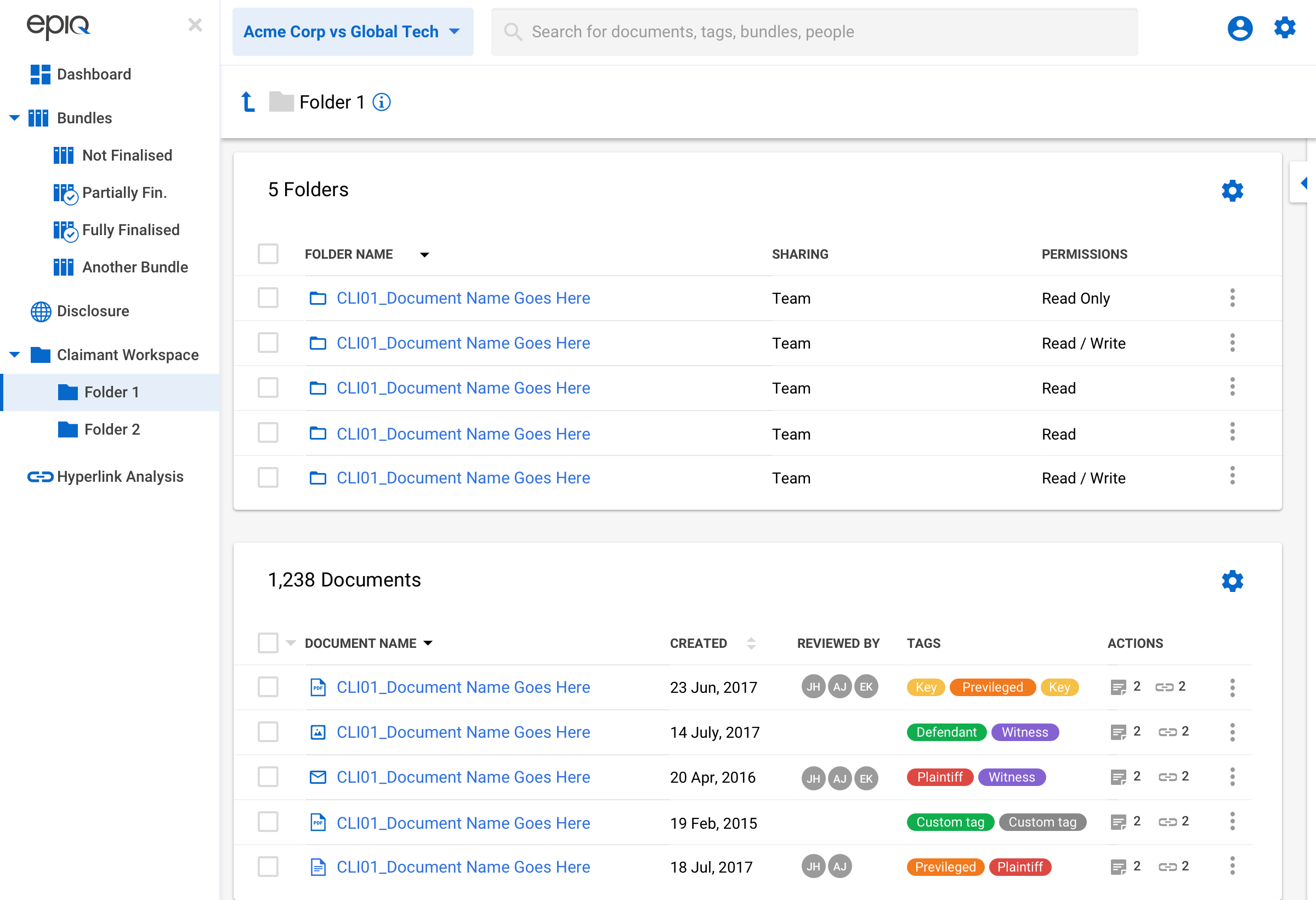Open Hyperlink Analysis from sidebar
The width and height of the screenshot is (1316, 900).
coord(120,477)
